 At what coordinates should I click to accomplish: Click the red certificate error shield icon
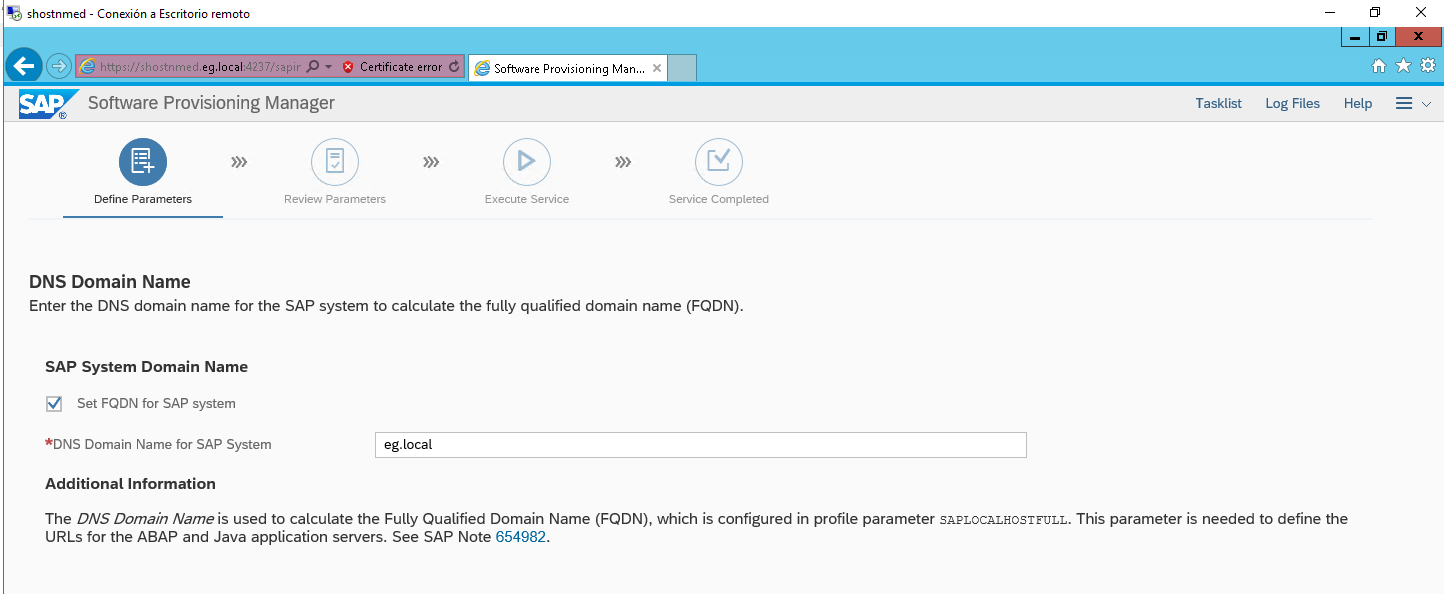coord(348,67)
